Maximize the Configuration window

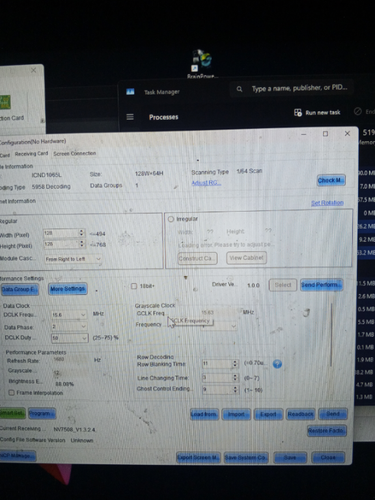click(325, 134)
